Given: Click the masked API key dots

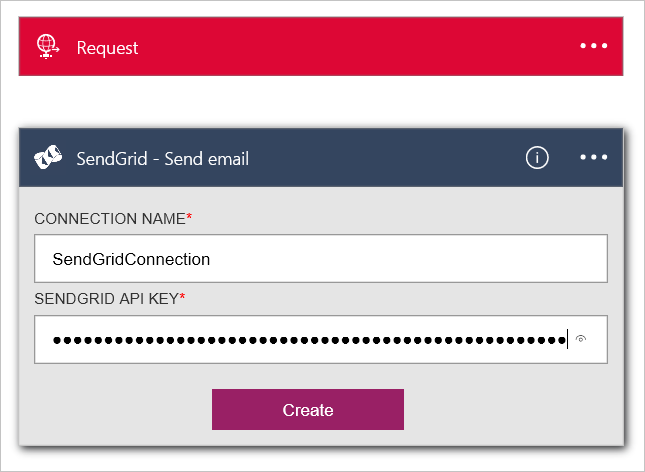Looking at the screenshot, I should (309, 340).
